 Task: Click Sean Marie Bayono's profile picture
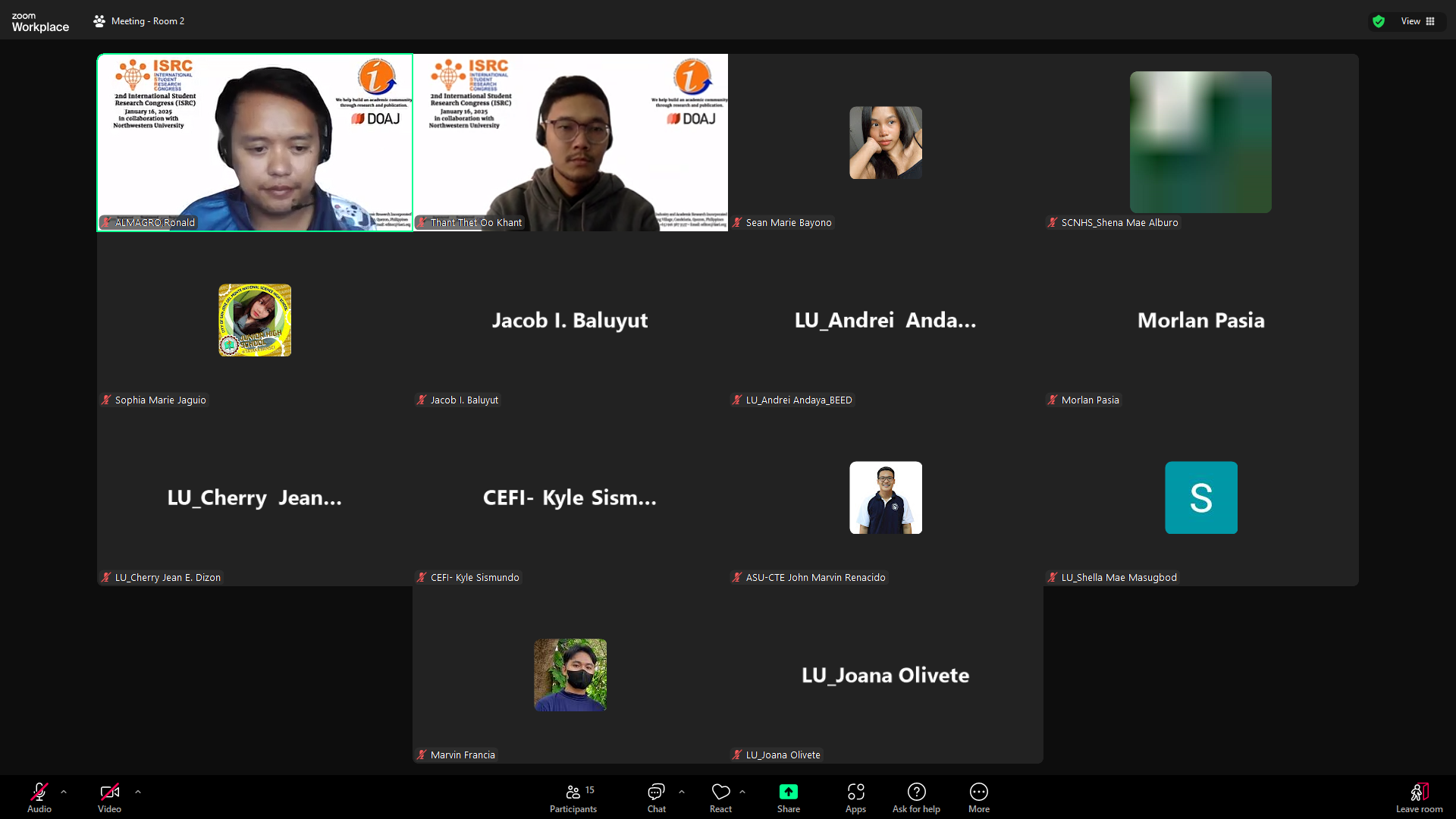point(885,143)
